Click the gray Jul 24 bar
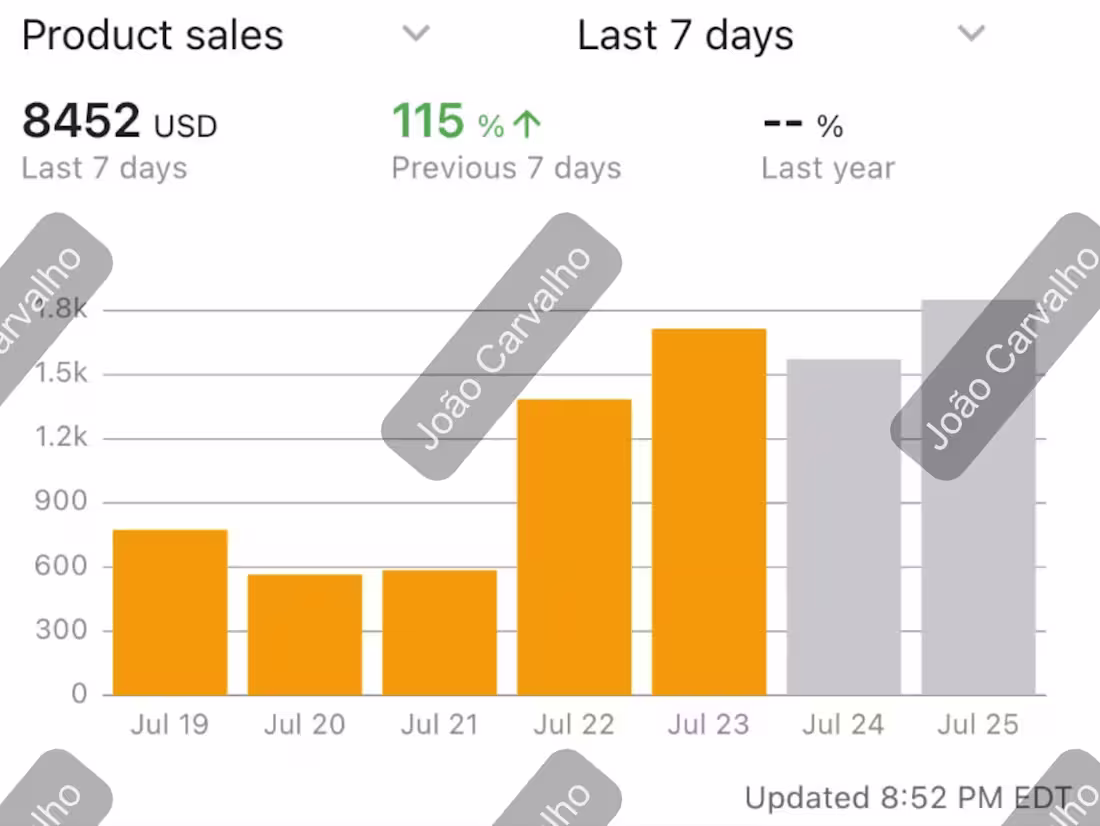Screen dimensions: 1100x826 tap(843, 525)
